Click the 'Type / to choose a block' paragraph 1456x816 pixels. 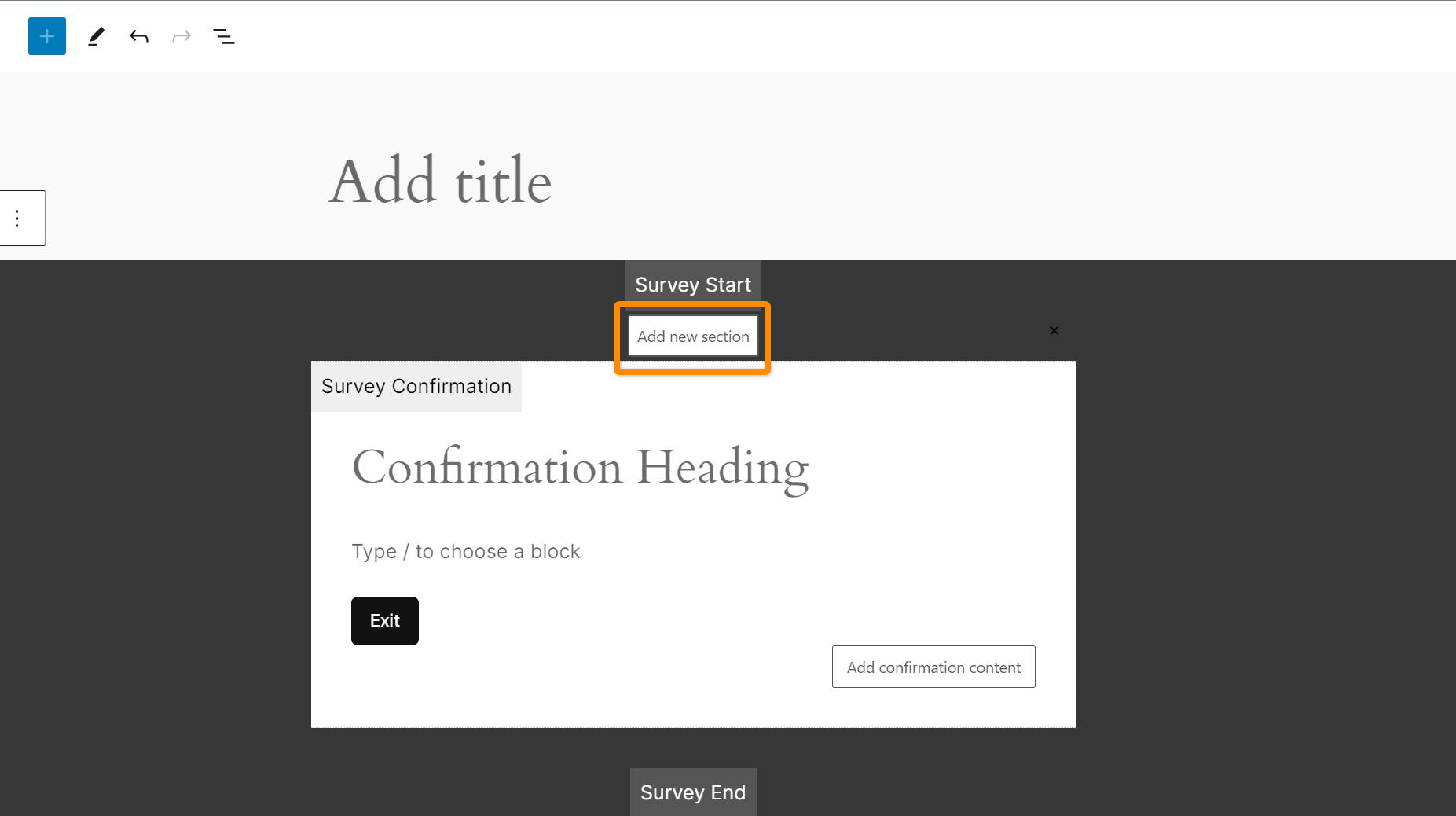click(x=465, y=552)
